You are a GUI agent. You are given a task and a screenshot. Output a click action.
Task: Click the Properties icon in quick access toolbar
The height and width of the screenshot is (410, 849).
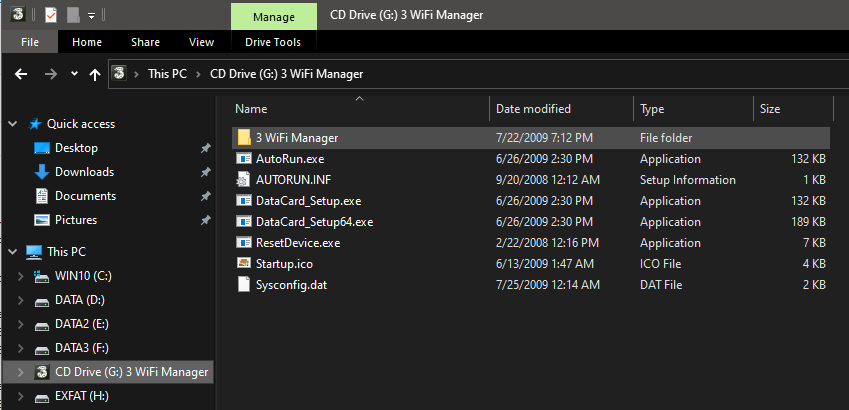[50, 15]
